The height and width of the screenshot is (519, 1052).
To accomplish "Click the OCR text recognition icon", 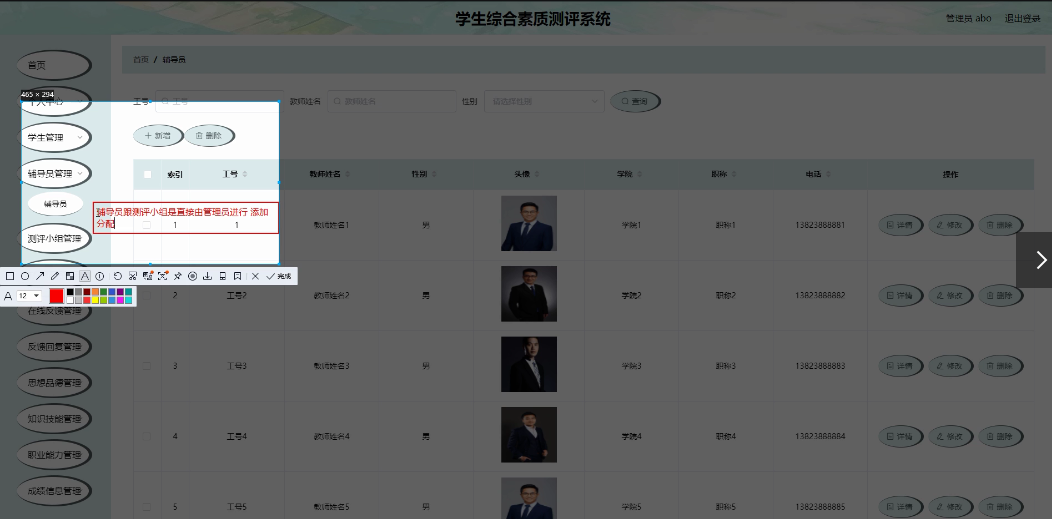I will coord(163,276).
